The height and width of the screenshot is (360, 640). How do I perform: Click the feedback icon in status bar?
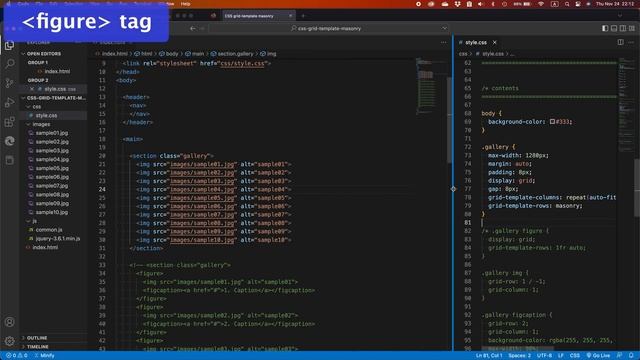pos(620,356)
